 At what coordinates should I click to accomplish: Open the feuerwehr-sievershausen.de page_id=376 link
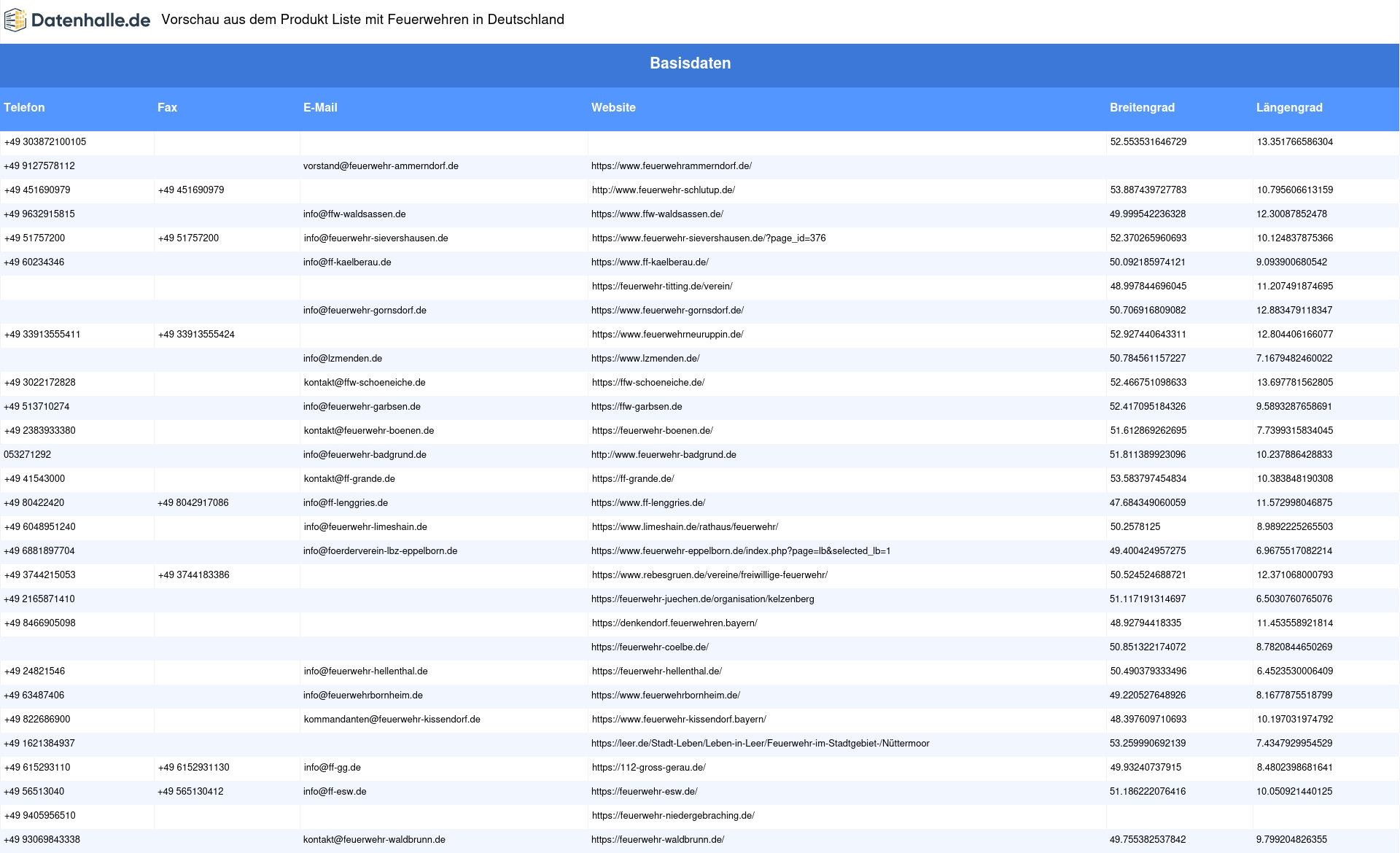click(x=709, y=238)
